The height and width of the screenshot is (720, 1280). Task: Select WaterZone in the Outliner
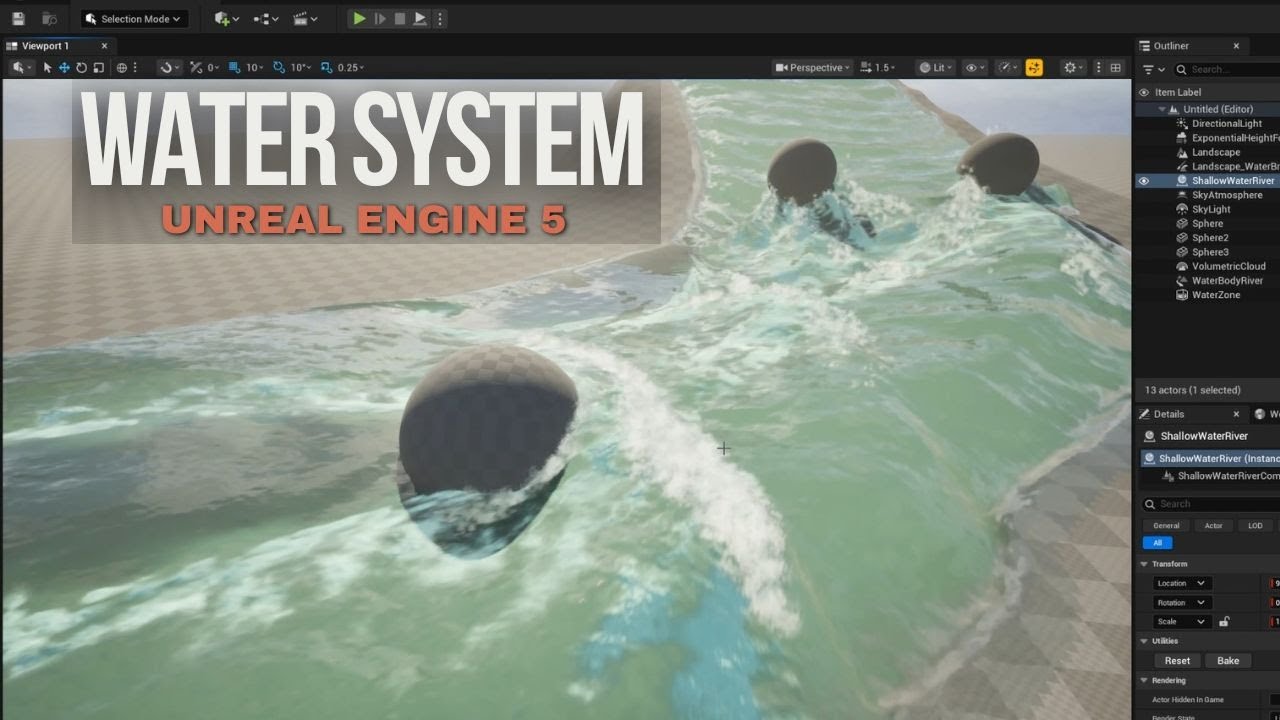pos(1216,295)
